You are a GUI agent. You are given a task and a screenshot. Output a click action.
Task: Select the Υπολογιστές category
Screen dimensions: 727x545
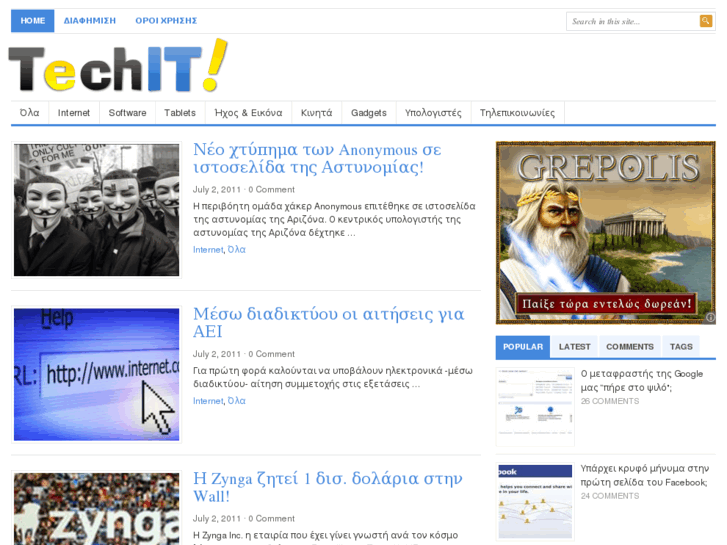(x=433, y=113)
